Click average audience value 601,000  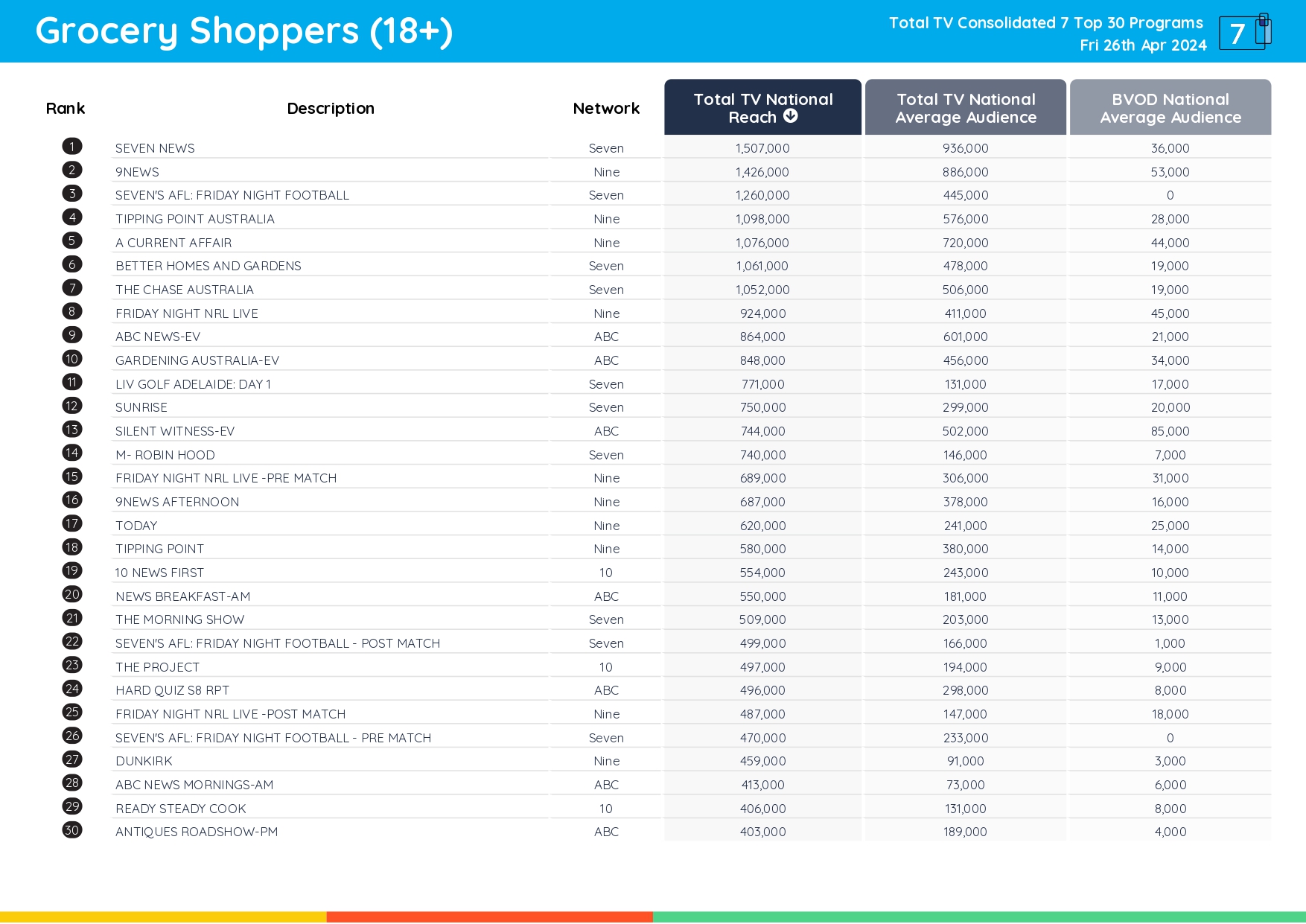pos(966,337)
